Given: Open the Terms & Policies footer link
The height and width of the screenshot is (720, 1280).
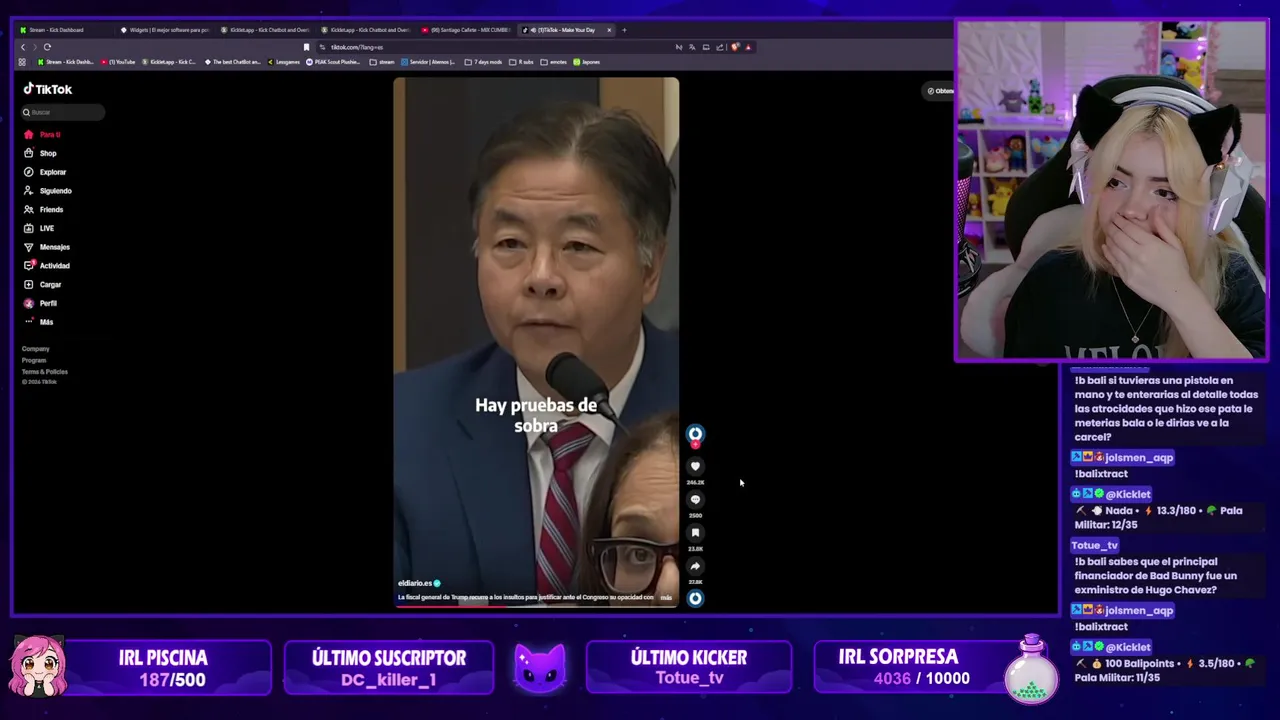Looking at the screenshot, I should point(45,371).
